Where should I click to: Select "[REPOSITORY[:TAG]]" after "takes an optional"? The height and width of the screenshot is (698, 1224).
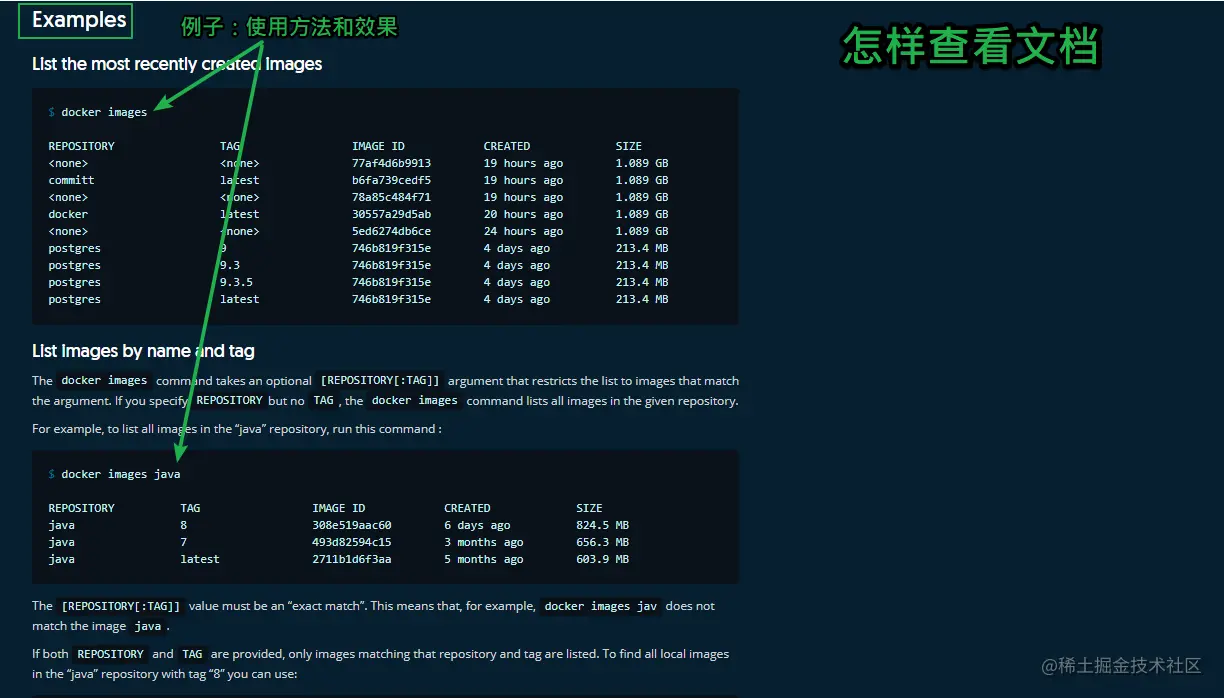(379, 381)
